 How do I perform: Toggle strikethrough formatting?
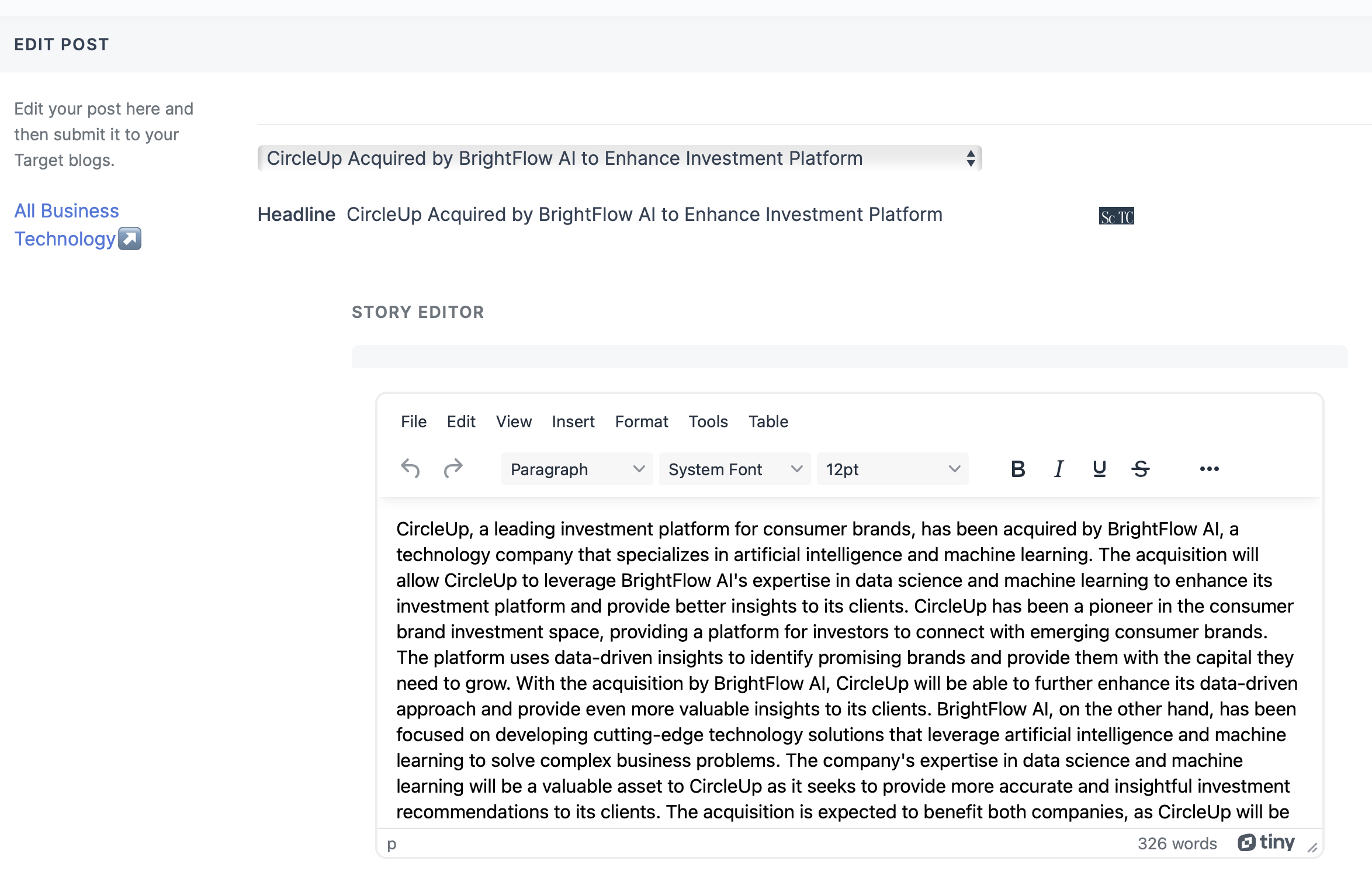[1141, 469]
